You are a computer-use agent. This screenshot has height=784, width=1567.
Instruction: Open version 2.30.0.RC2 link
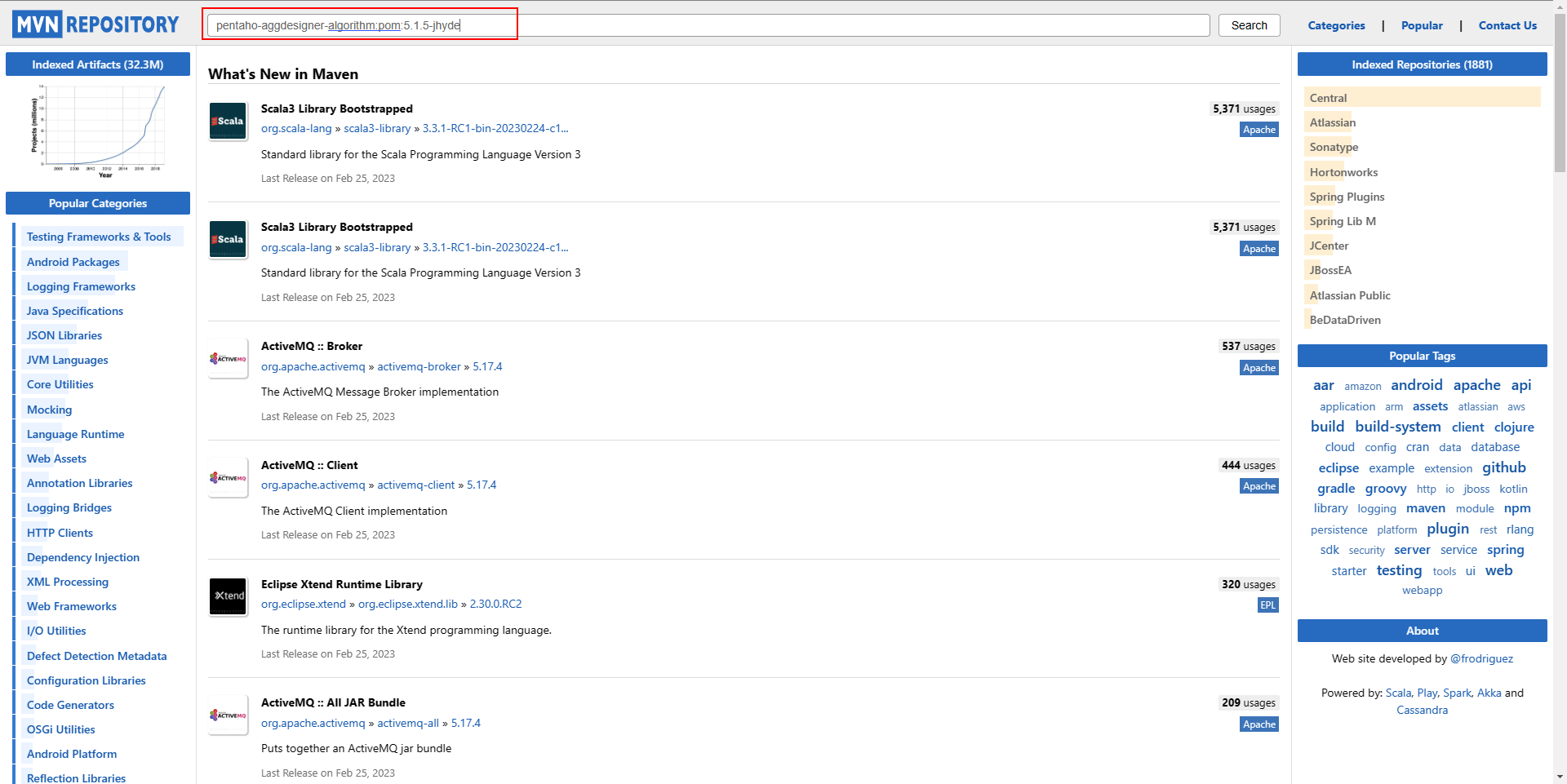(495, 604)
